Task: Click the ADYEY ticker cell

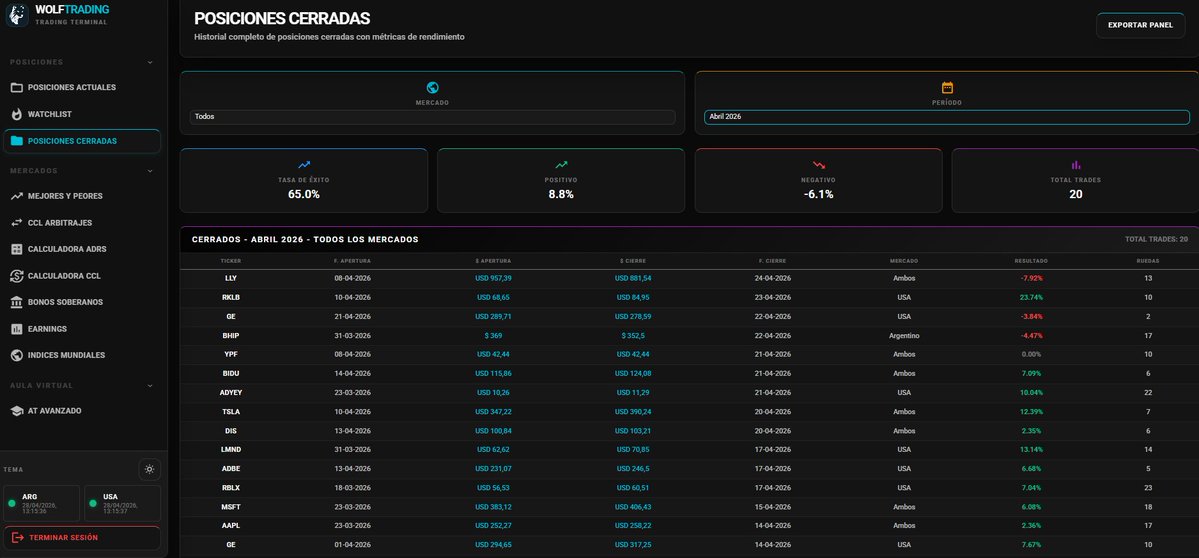Action: tap(231, 393)
